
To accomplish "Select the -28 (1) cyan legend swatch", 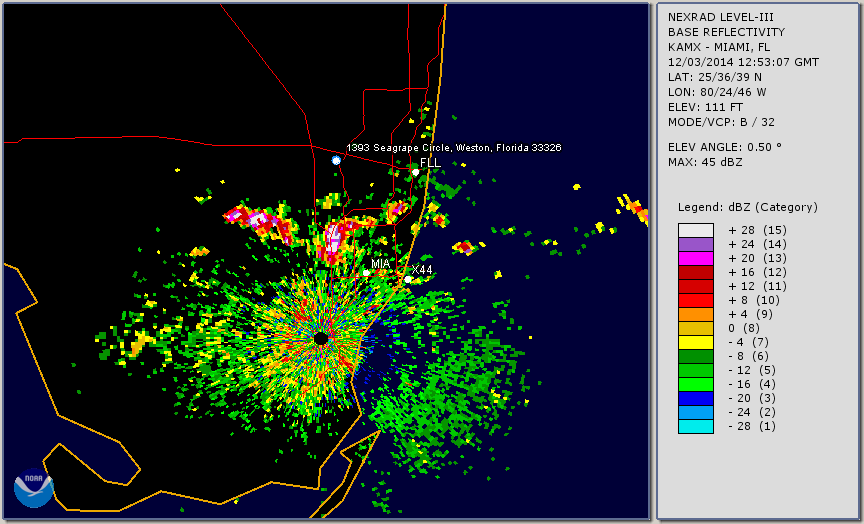I will click(x=696, y=426).
